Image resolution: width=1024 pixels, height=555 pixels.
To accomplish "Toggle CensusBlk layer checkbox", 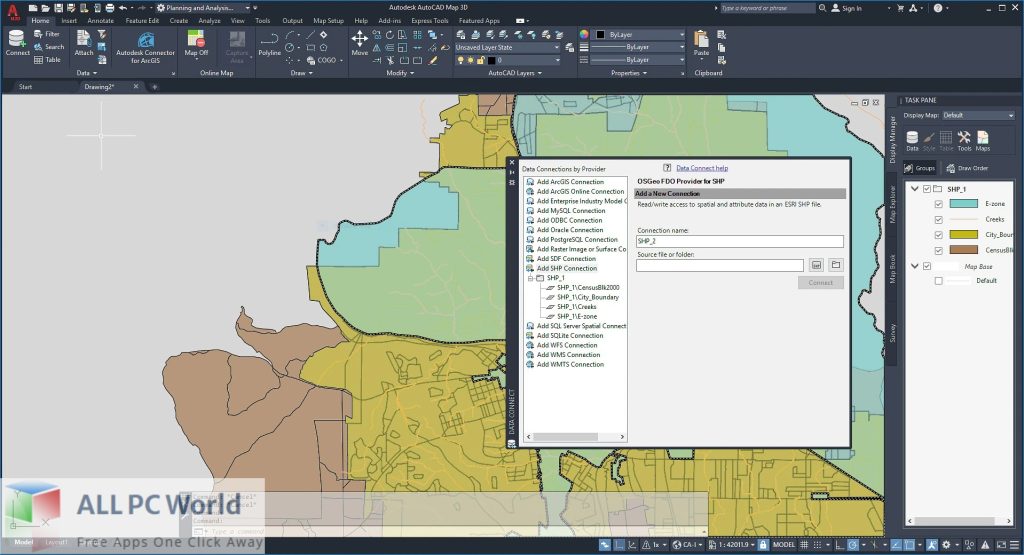I will point(938,250).
